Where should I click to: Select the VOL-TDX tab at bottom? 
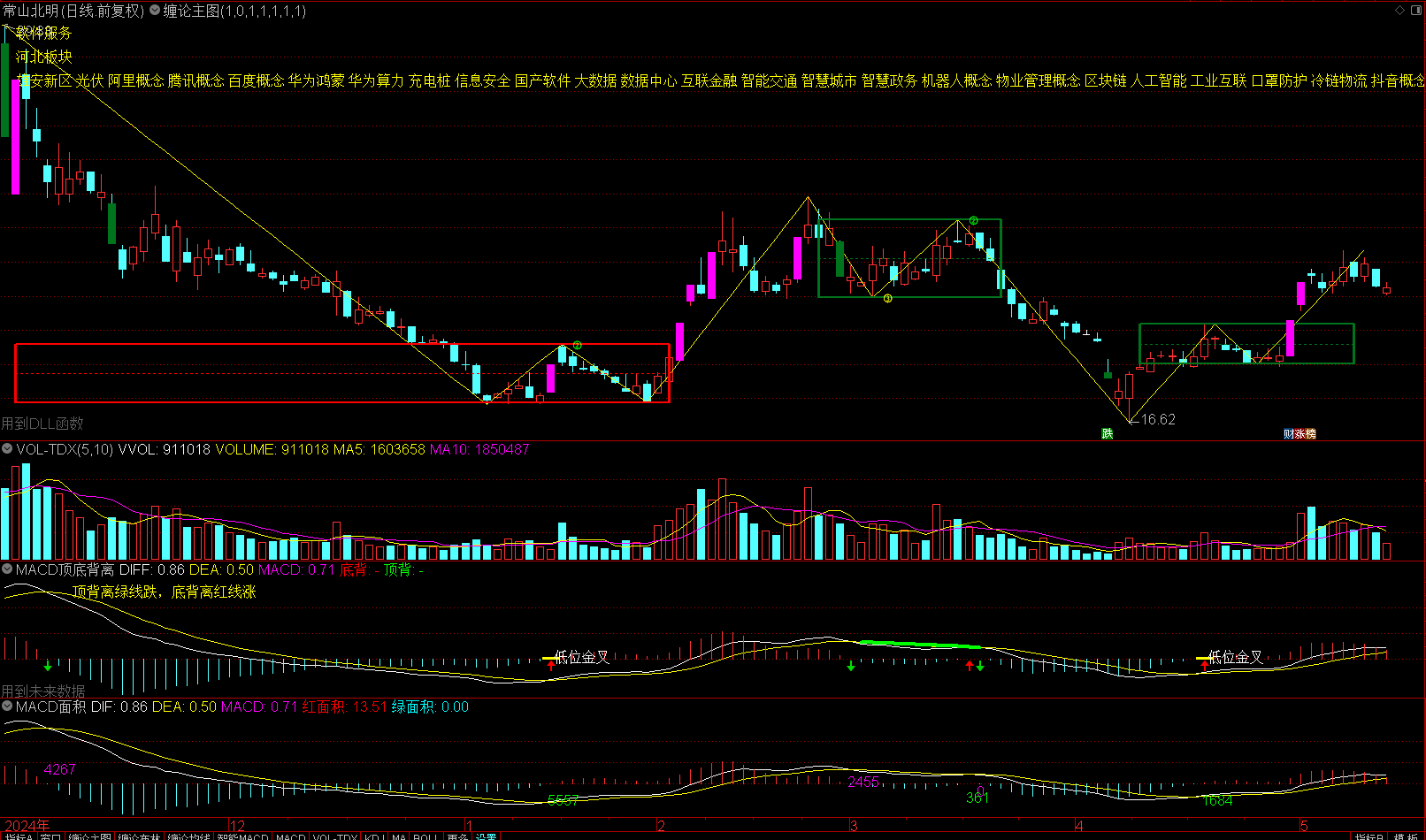pyautogui.click(x=335, y=836)
